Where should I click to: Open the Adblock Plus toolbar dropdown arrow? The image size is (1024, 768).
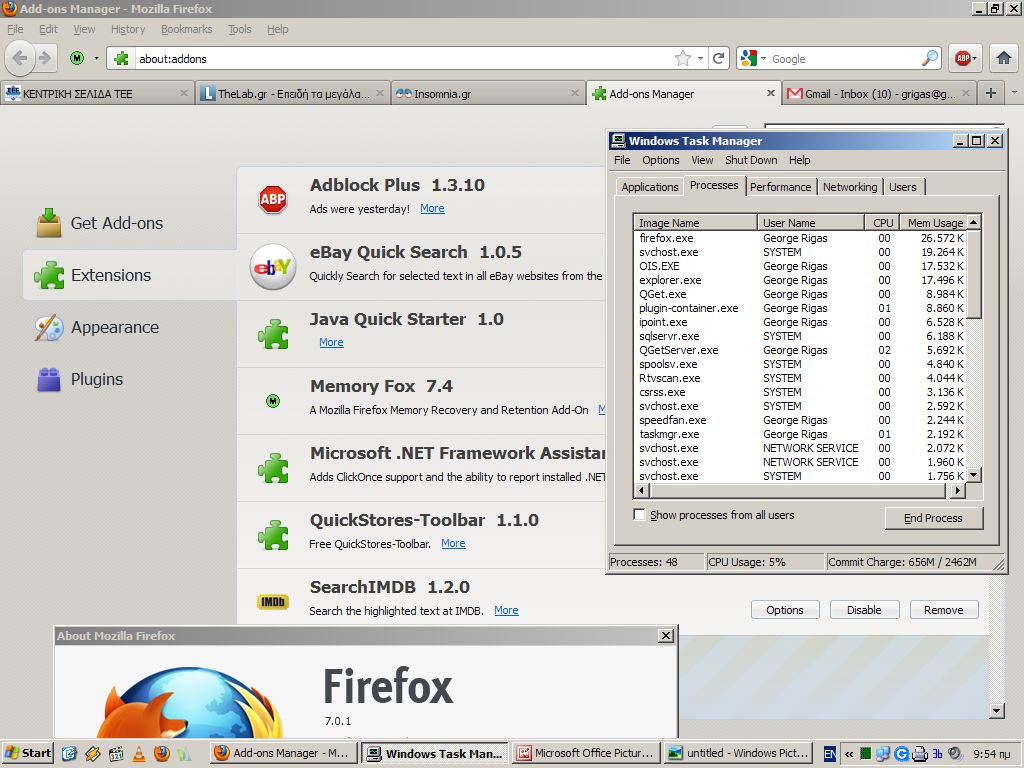(x=975, y=58)
